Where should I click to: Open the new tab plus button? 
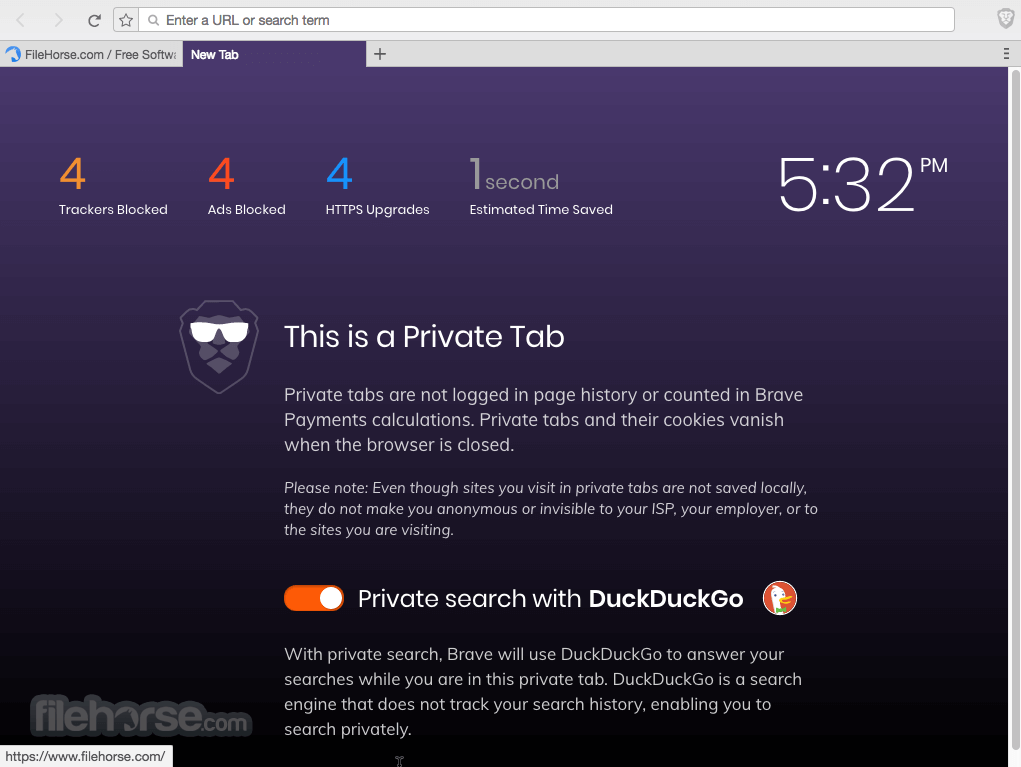[x=380, y=54]
